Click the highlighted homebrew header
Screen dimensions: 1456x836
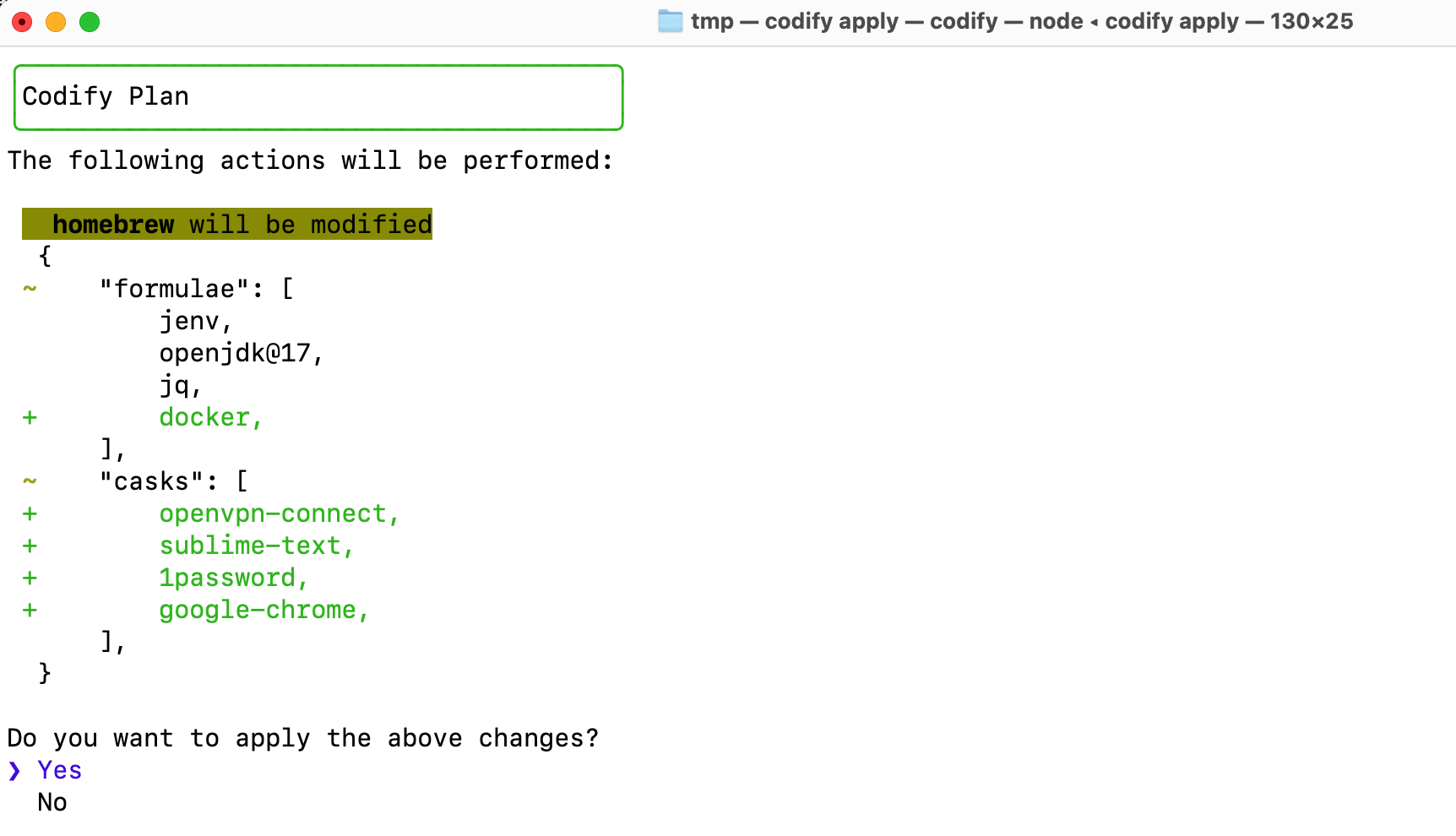[x=226, y=224]
